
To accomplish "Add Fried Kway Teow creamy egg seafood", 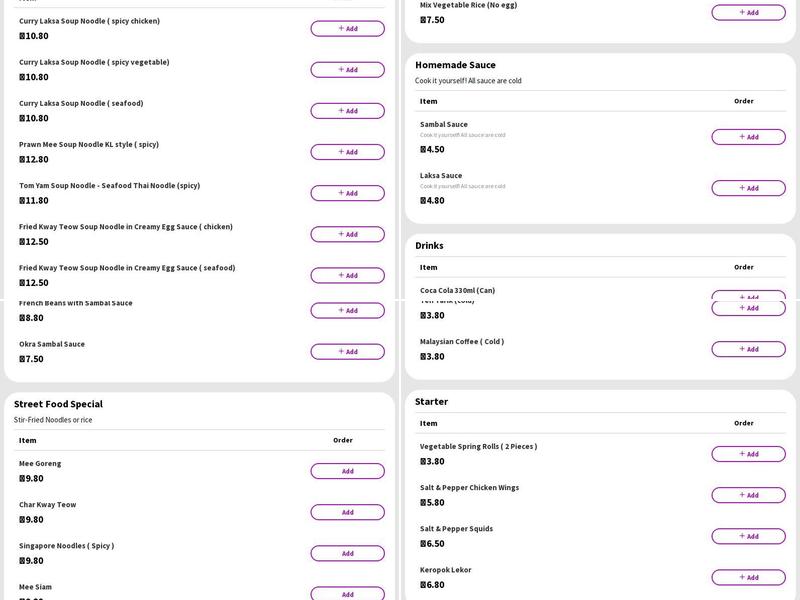I will [x=347, y=275].
